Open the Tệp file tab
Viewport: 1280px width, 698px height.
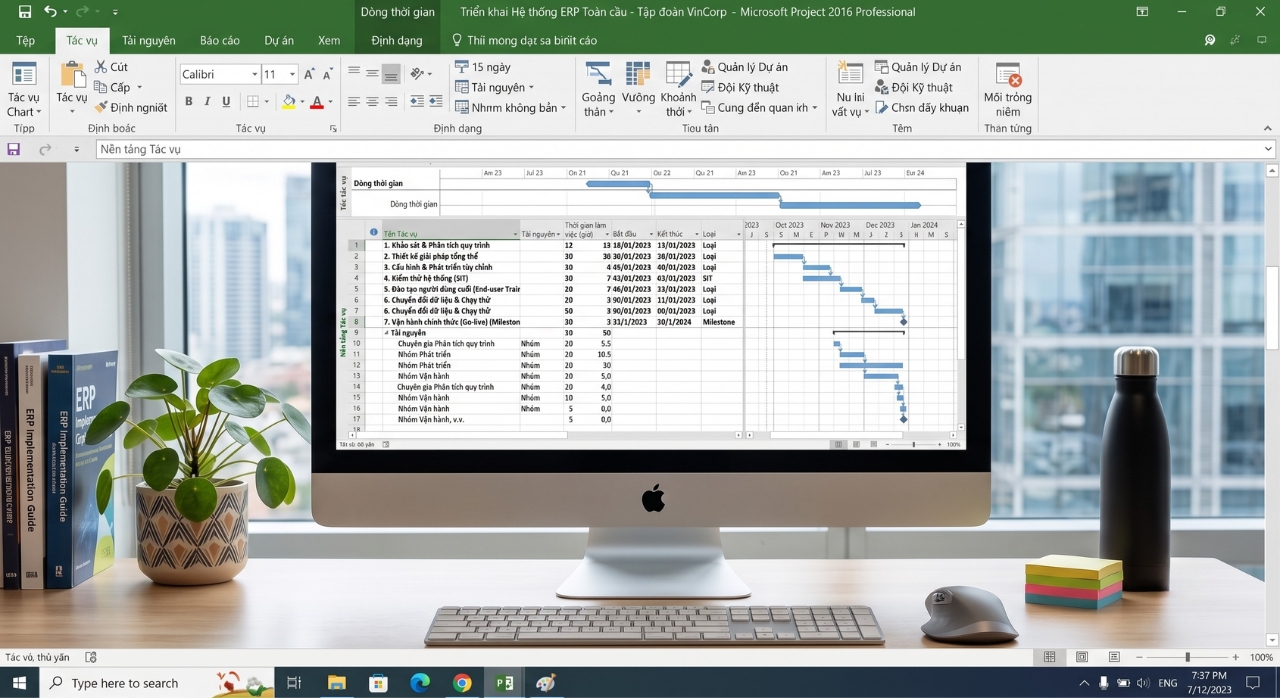(x=25, y=40)
